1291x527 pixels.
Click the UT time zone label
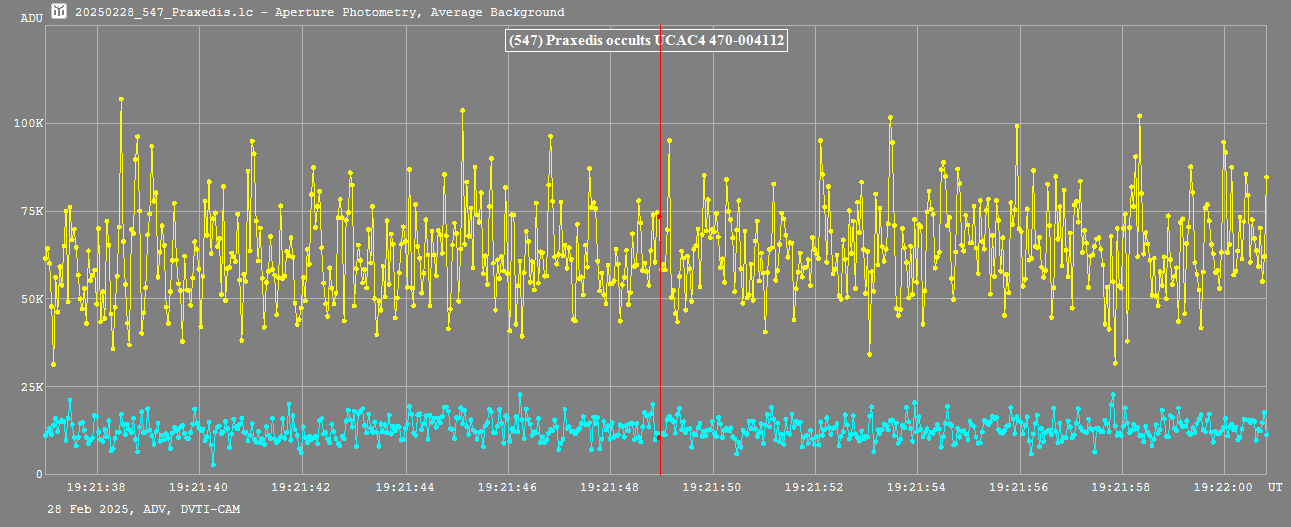[1275, 488]
